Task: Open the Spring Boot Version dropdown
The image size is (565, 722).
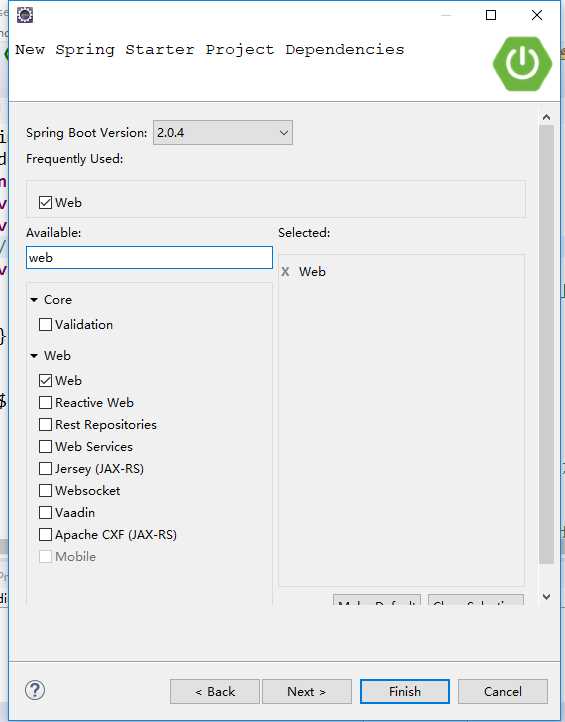Action: 223,133
